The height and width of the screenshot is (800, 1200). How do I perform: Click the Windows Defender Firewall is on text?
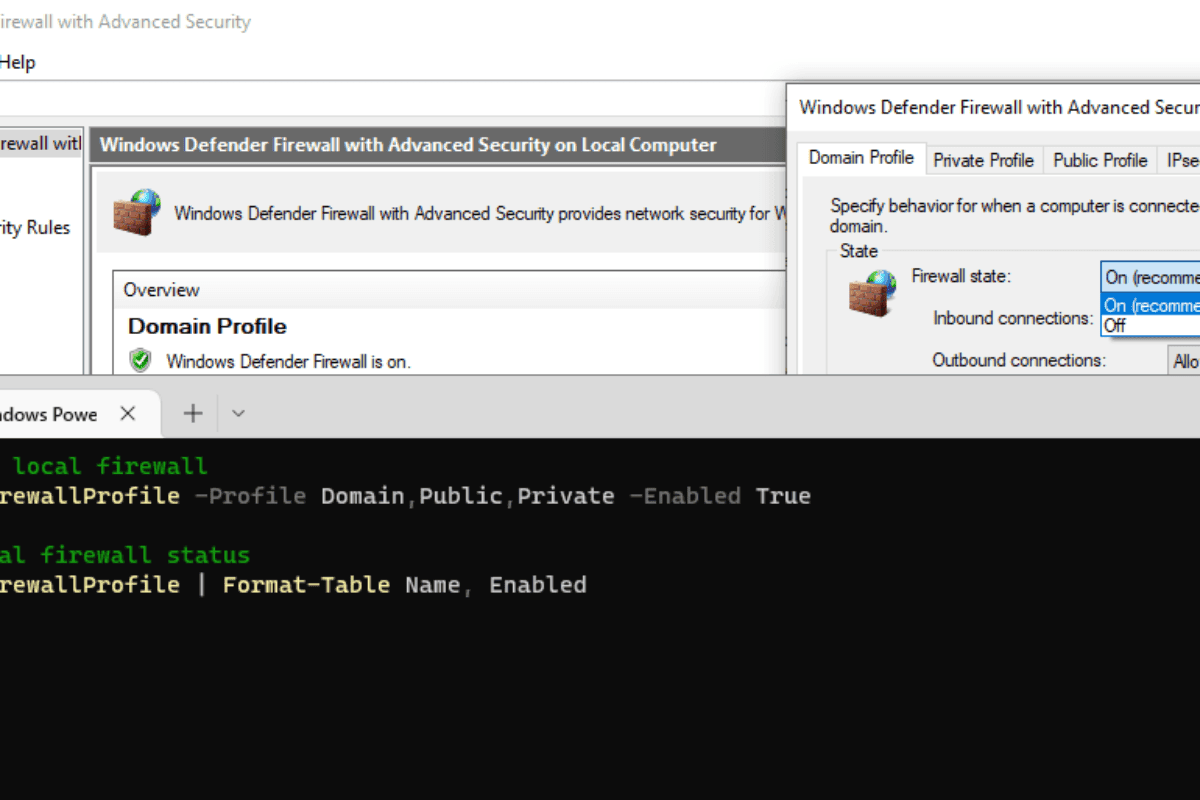(x=289, y=362)
